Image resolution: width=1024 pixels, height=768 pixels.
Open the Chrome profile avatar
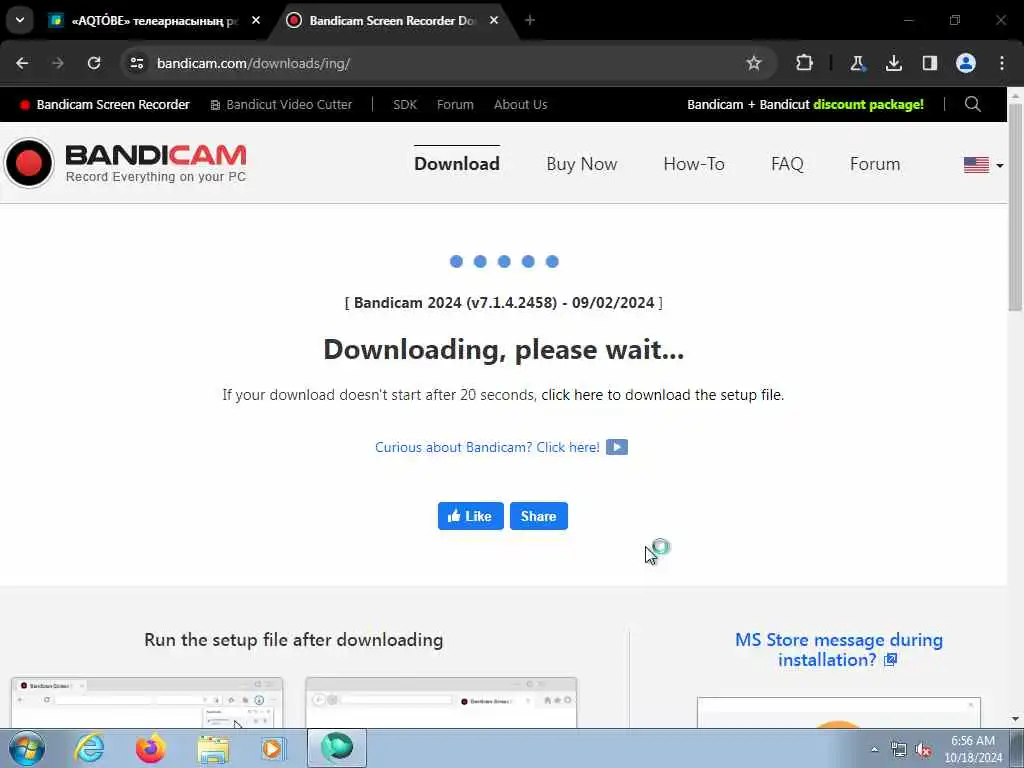(966, 63)
